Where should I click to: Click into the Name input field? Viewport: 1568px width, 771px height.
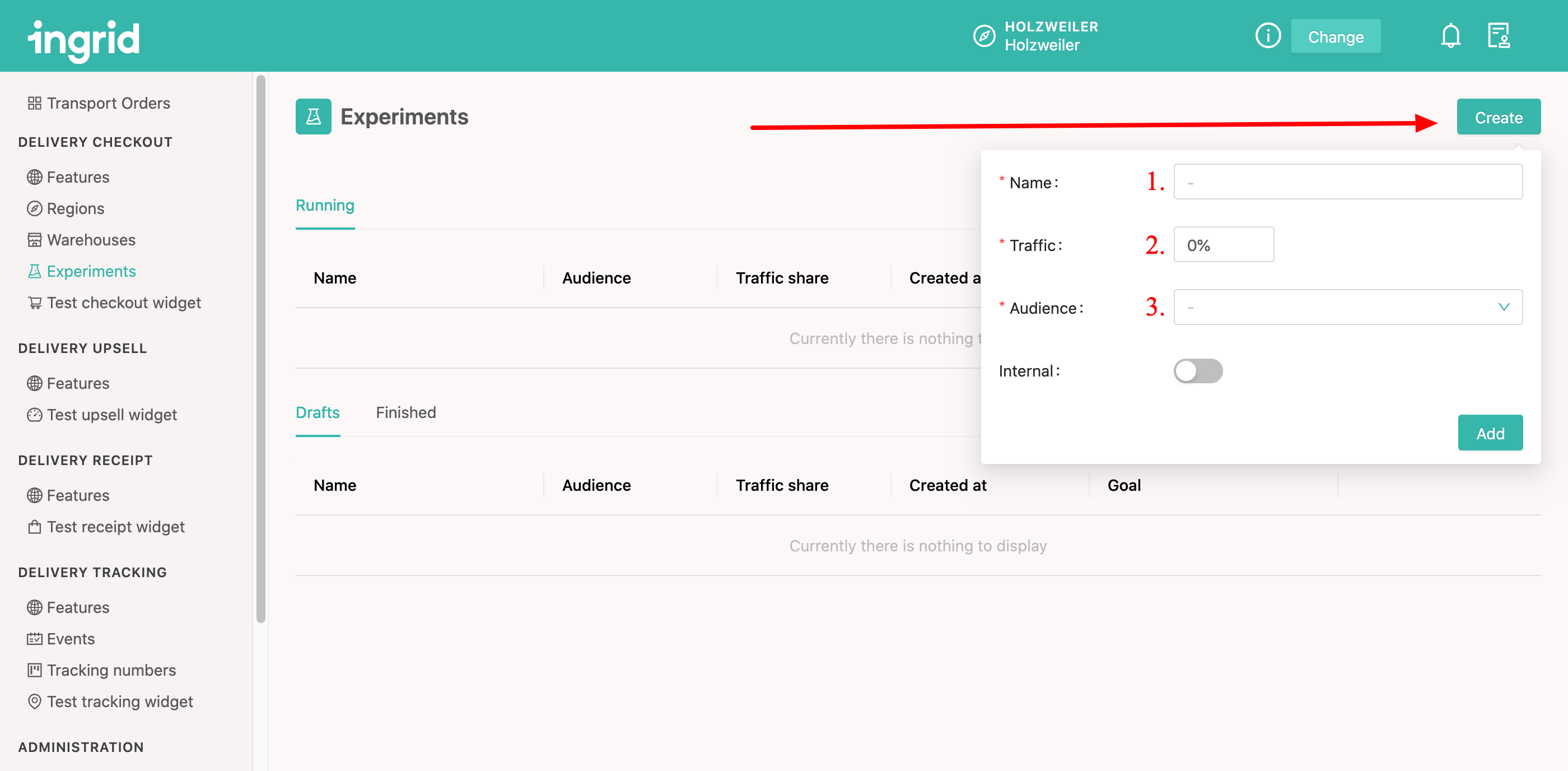1347,182
